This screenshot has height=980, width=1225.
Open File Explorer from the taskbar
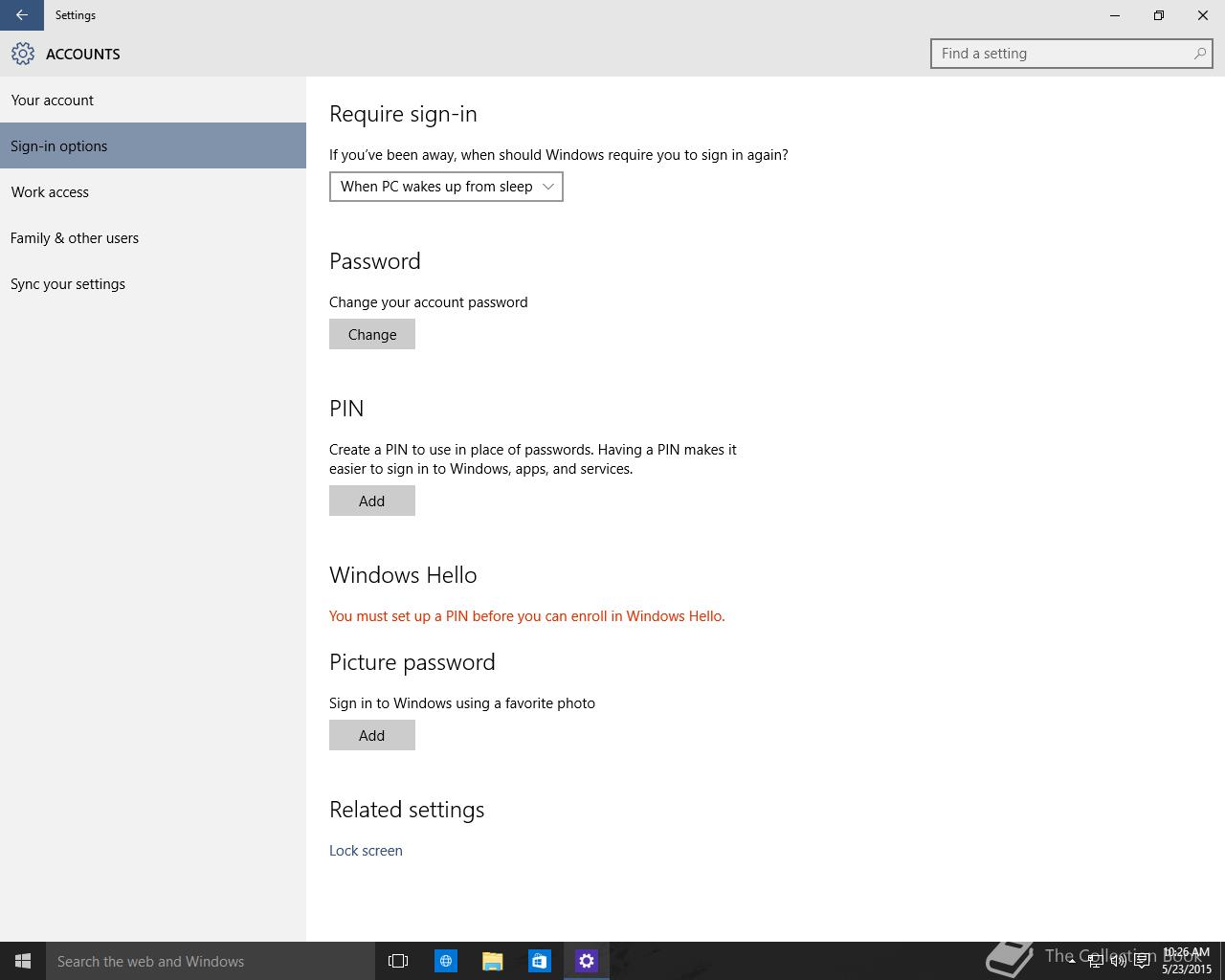493,961
